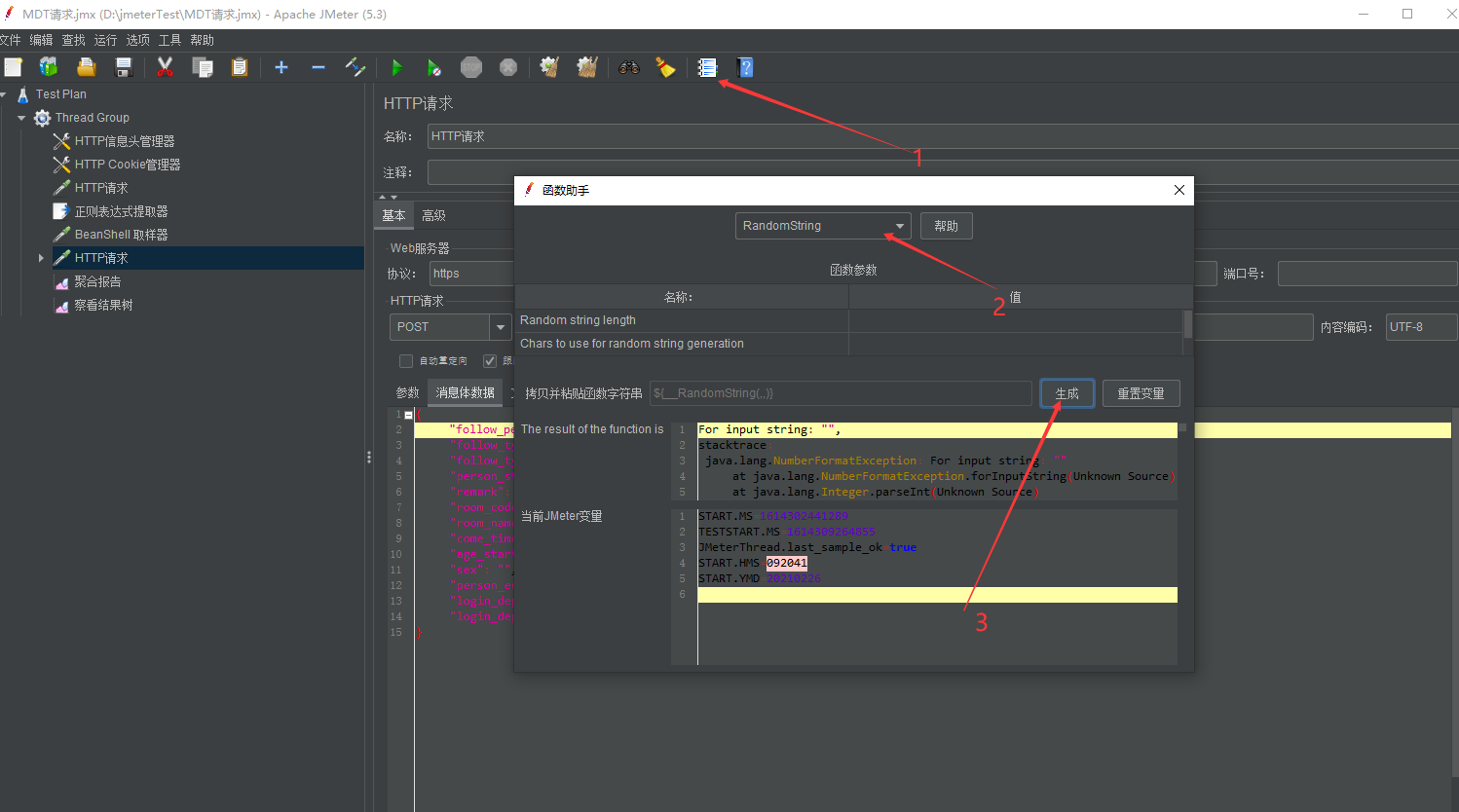Click the blue minus Collapse All icon
This screenshot has width=1459, height=812.
point(318,67)
